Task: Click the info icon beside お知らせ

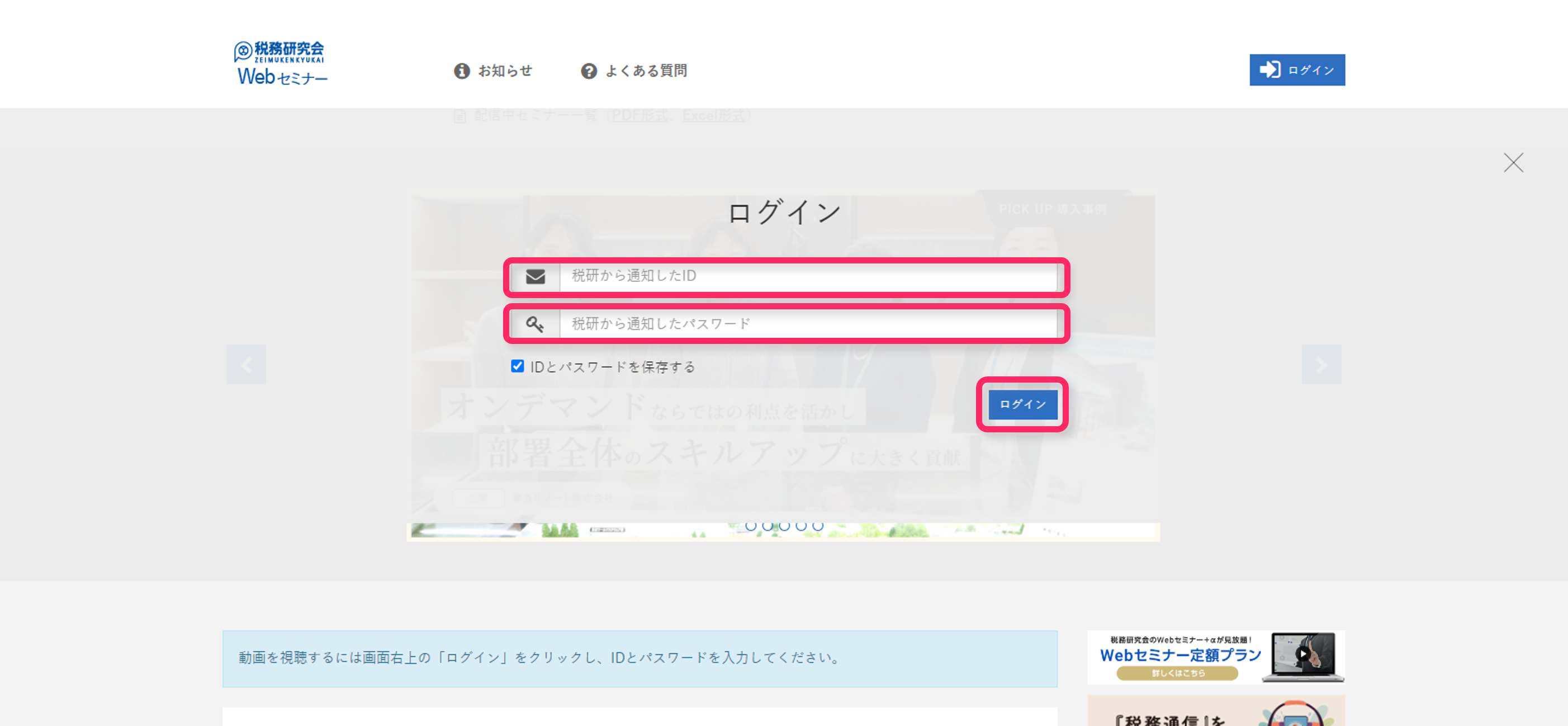Action: pos(462,70)
